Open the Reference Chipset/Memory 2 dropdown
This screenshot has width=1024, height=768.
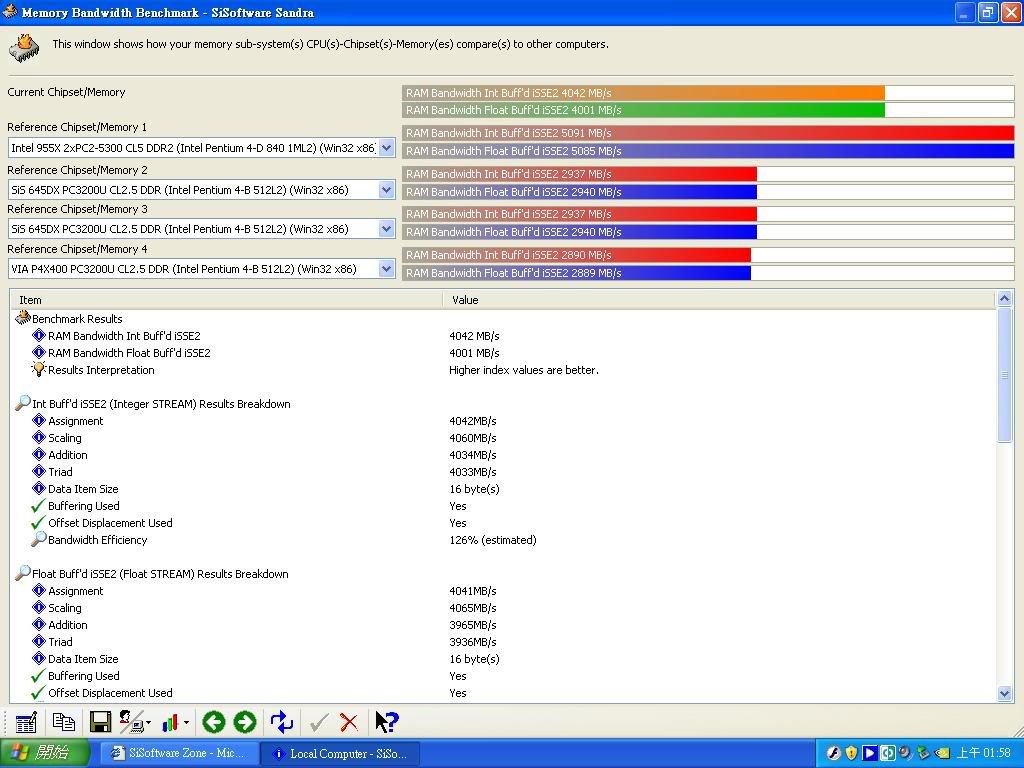[x=387, y=190]
